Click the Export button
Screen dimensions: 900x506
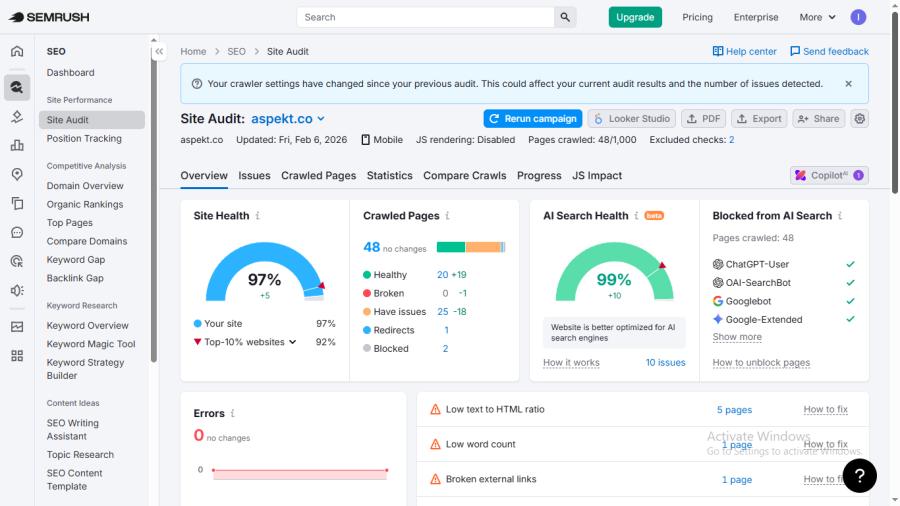click(759, 119)
